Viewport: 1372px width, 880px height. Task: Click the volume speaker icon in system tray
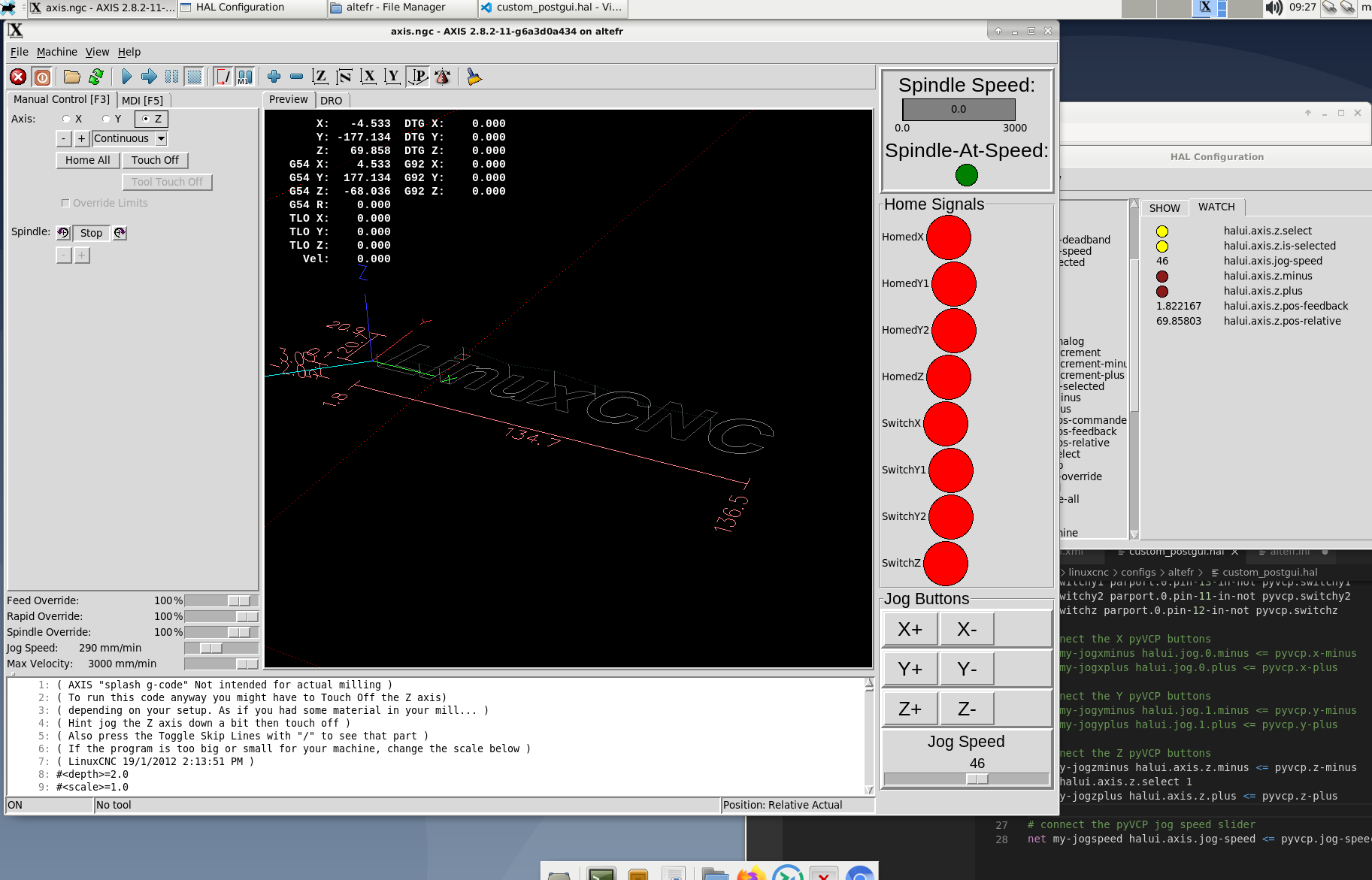tap(1274, 8)
